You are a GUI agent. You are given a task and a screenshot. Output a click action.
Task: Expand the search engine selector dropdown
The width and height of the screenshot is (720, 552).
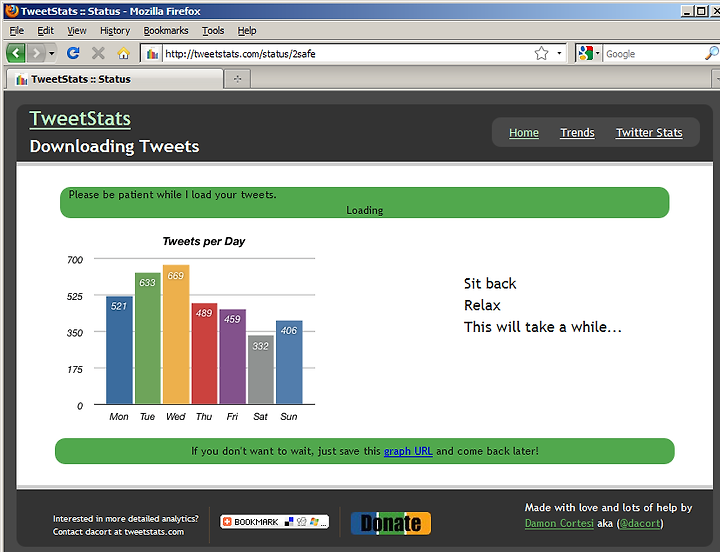pos(597,53)
